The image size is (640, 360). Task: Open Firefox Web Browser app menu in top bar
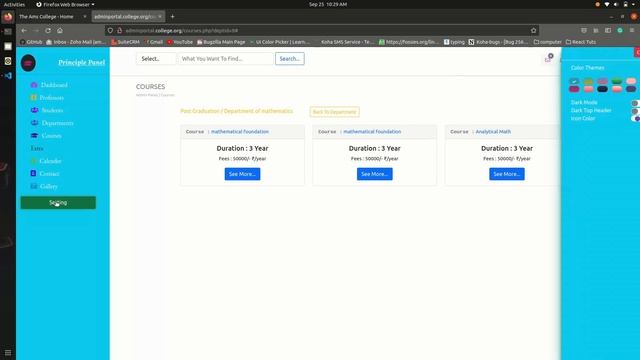coord(65,4)
